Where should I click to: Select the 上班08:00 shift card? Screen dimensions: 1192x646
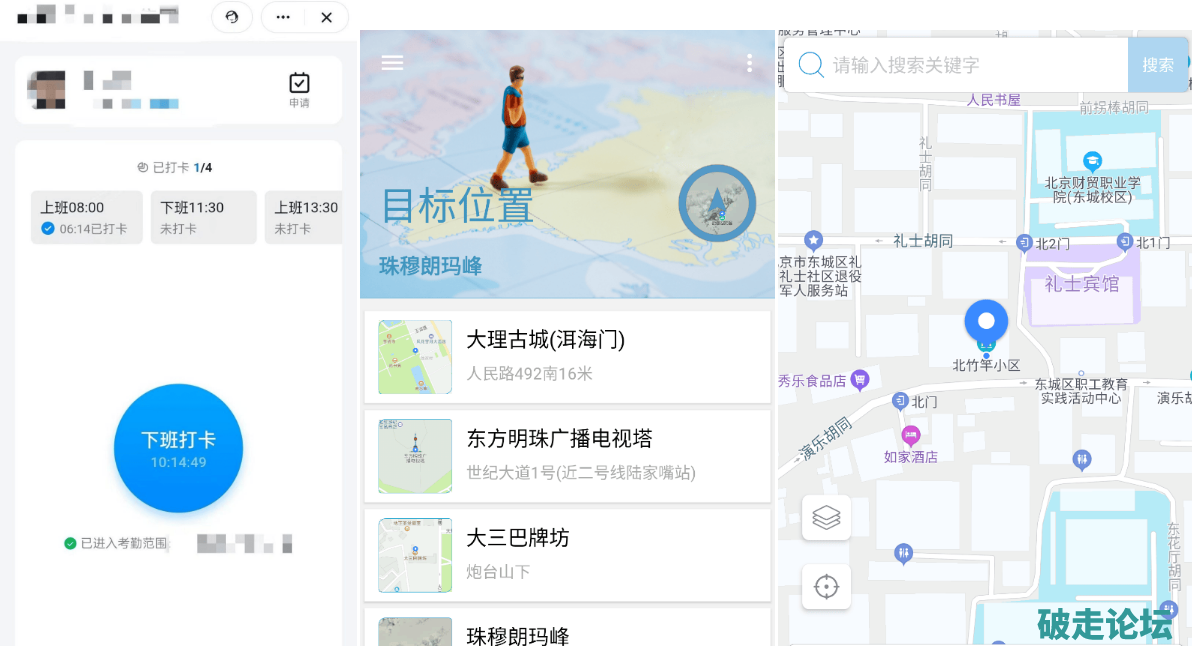[x=86, y=217]
